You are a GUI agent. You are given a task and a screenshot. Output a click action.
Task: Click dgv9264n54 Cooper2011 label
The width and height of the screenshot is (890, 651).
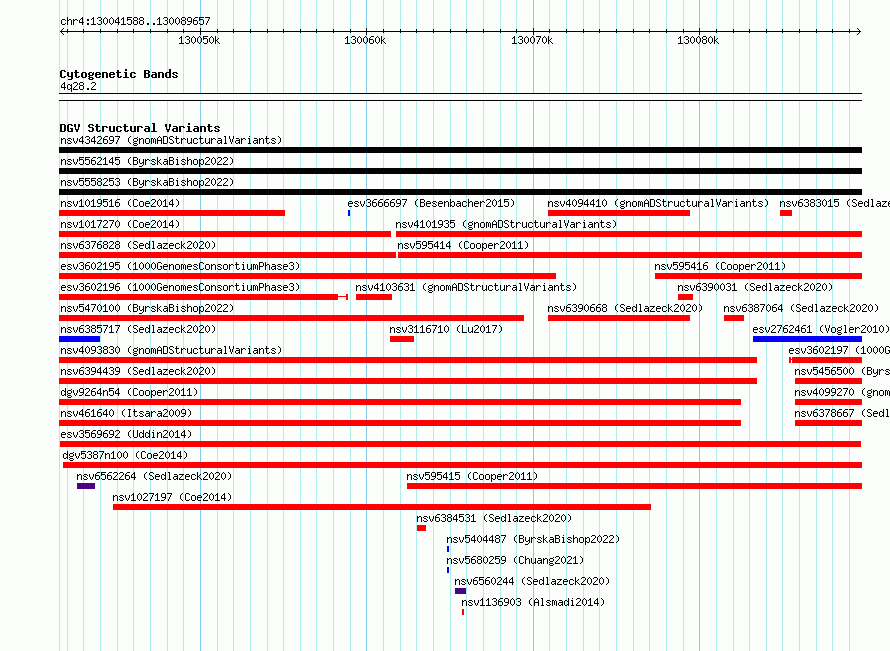click(129, 392)
